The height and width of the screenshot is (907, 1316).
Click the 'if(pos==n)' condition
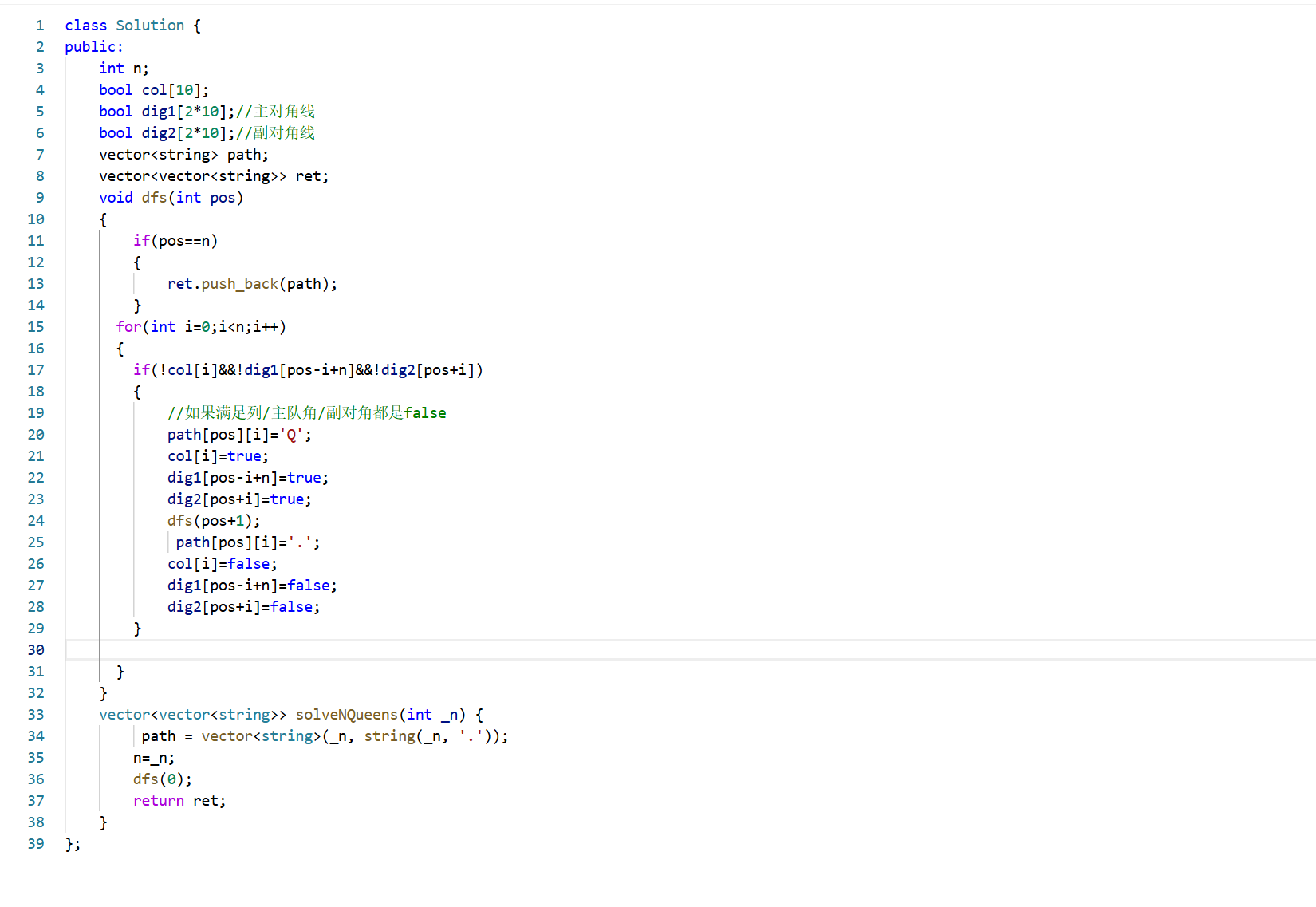175,241
